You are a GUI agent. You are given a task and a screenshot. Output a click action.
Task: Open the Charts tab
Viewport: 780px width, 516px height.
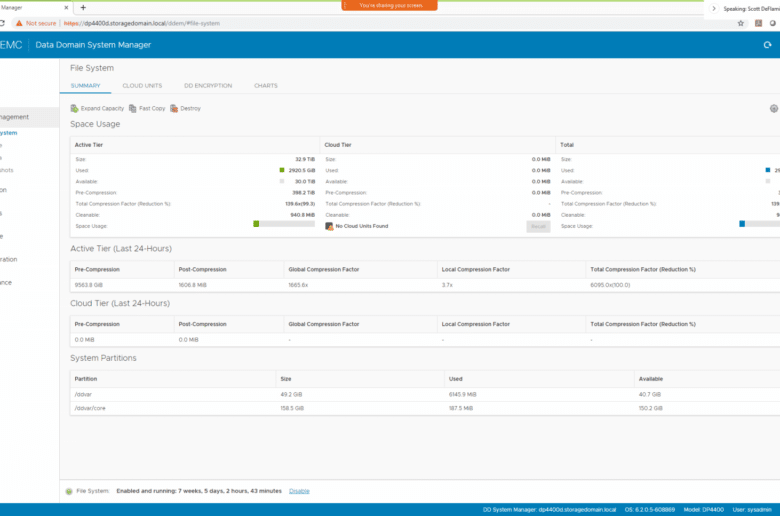266,86
